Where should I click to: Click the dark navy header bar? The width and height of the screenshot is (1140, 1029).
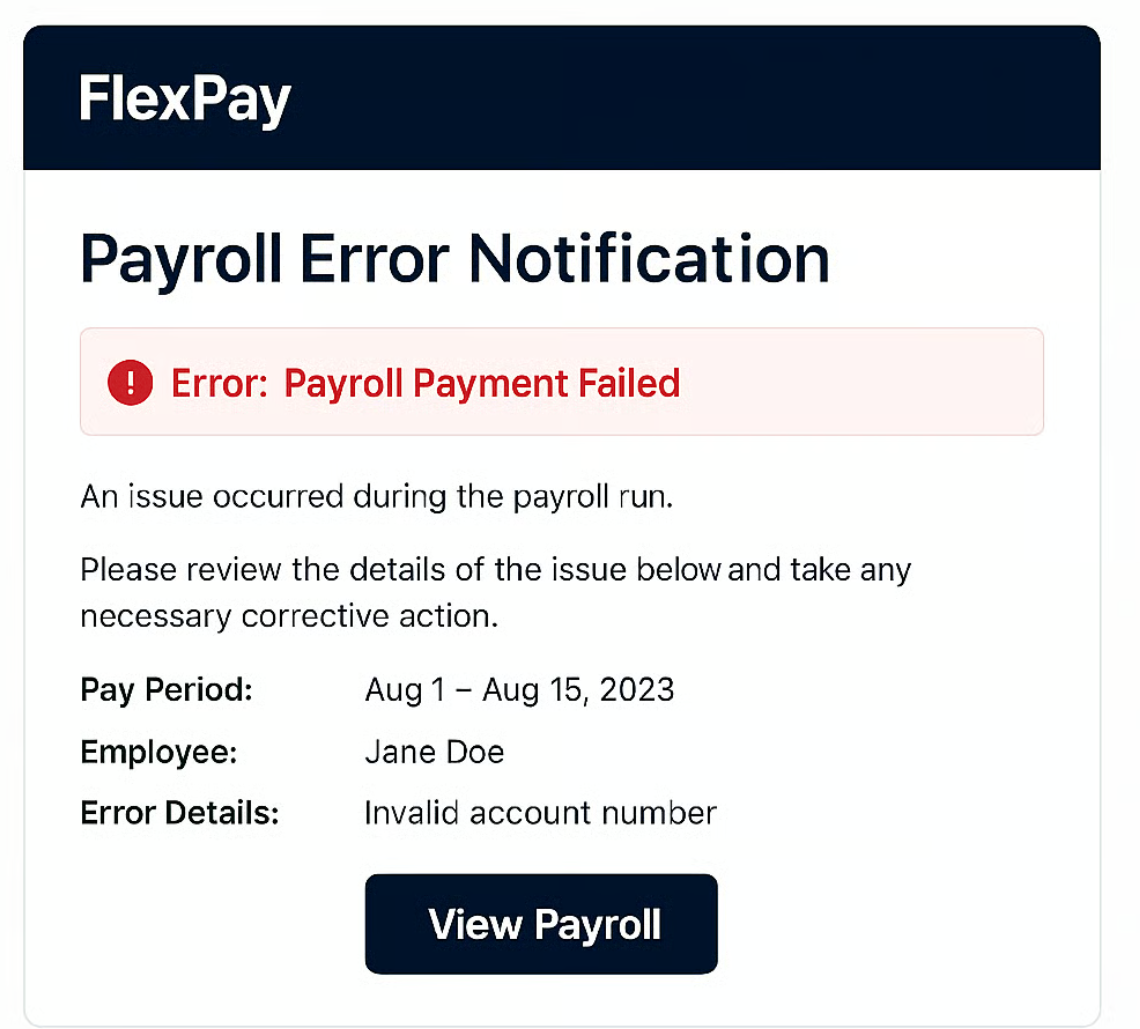[x=700, y=100]
